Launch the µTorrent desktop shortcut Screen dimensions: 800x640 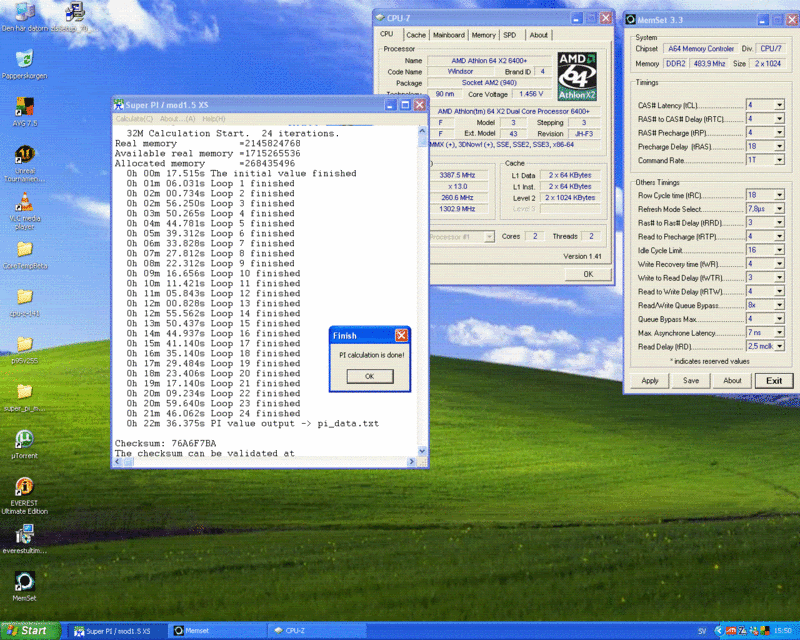[24, 444]
